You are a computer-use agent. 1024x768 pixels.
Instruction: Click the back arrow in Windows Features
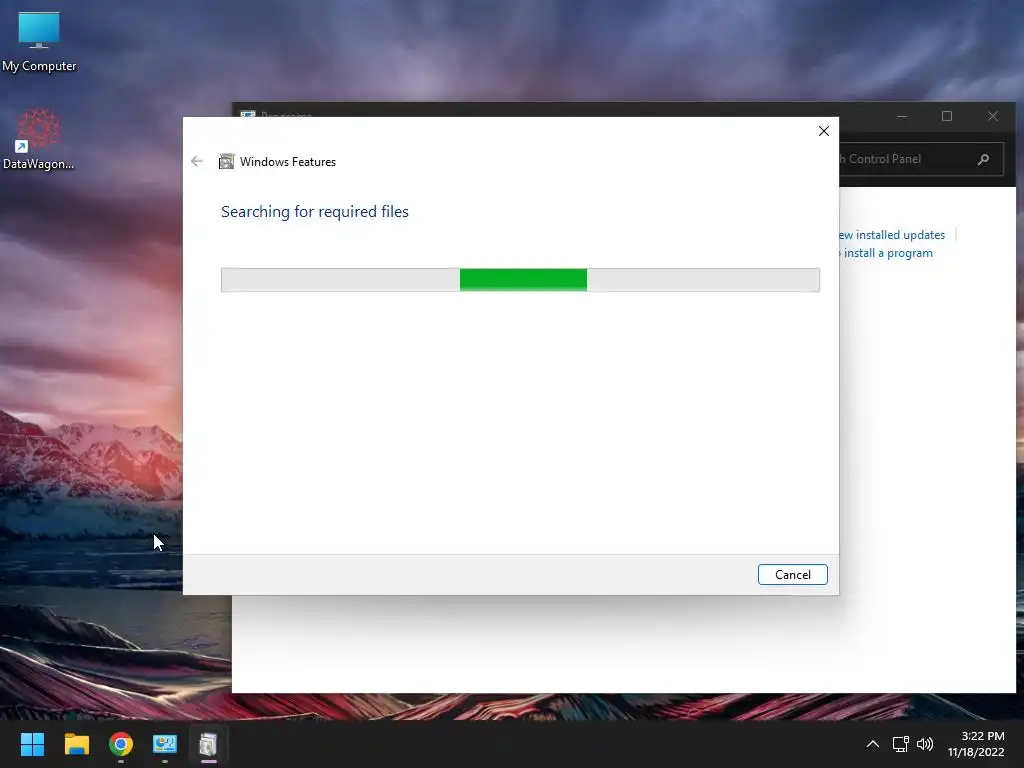coord(197,161)
